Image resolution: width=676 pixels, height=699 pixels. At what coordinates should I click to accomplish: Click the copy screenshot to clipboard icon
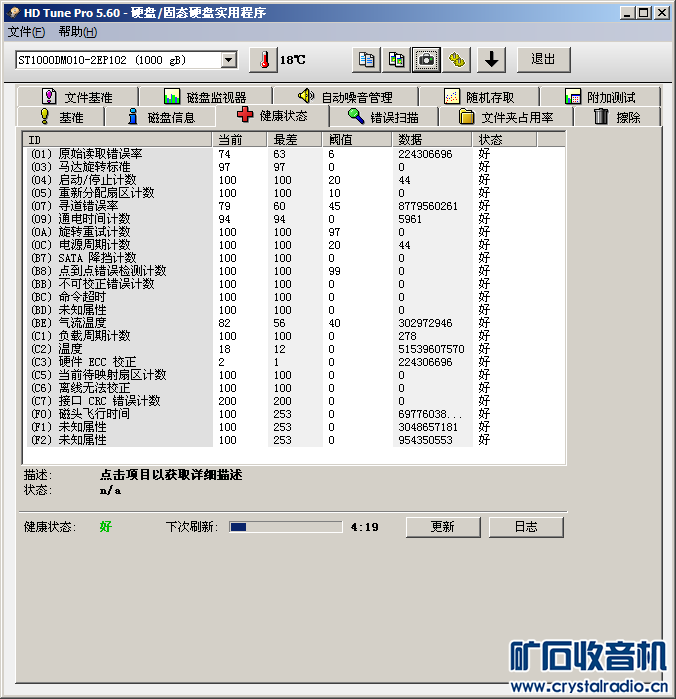(x=396, y=60)
